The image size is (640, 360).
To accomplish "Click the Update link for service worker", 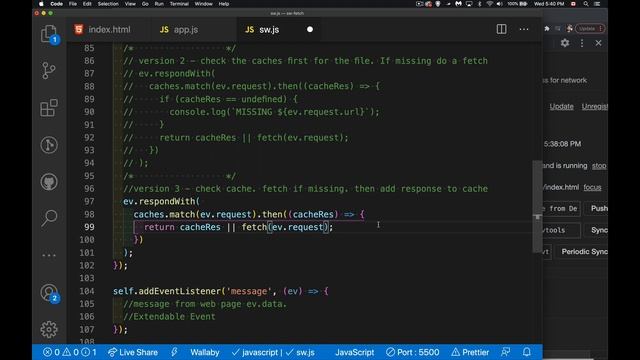I will [561, 106].
